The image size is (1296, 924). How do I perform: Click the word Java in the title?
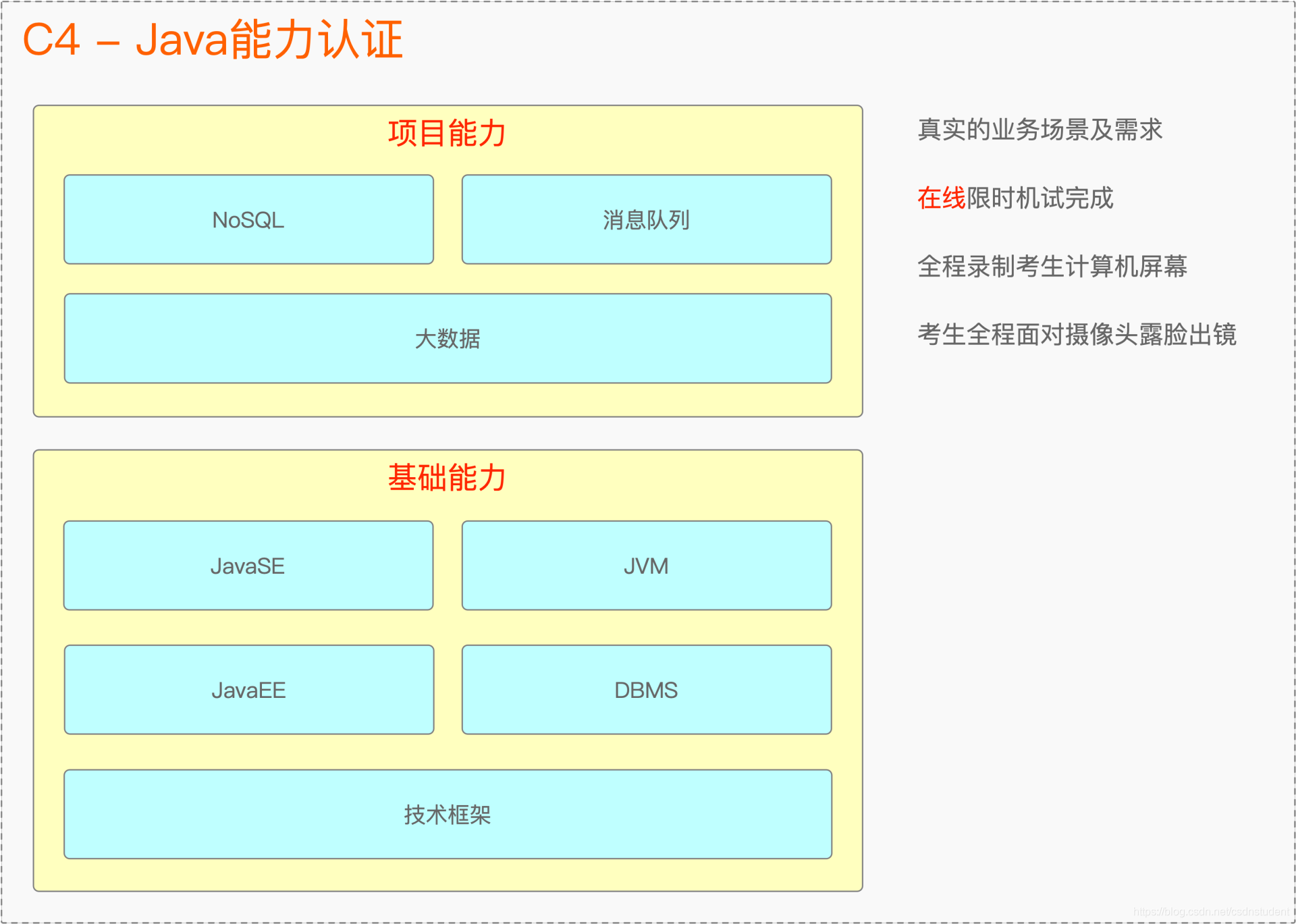[x=182, y=39]
